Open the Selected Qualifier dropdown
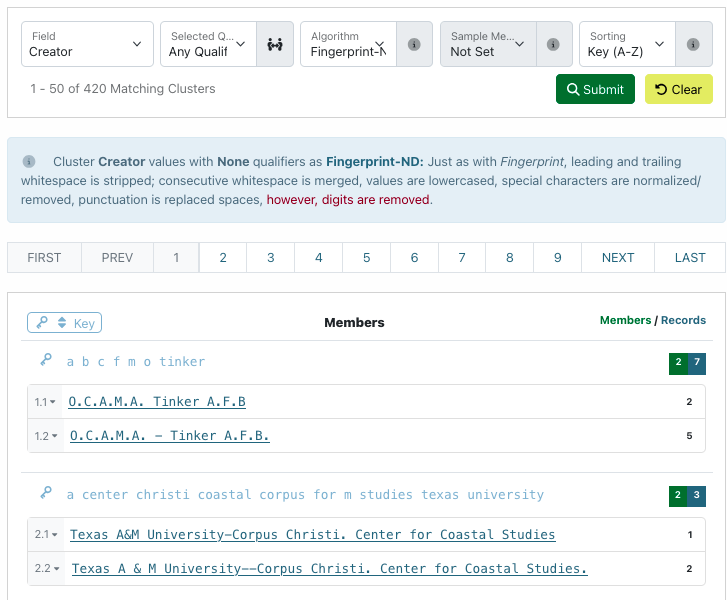The image size is (727, 600). point(208,44)
